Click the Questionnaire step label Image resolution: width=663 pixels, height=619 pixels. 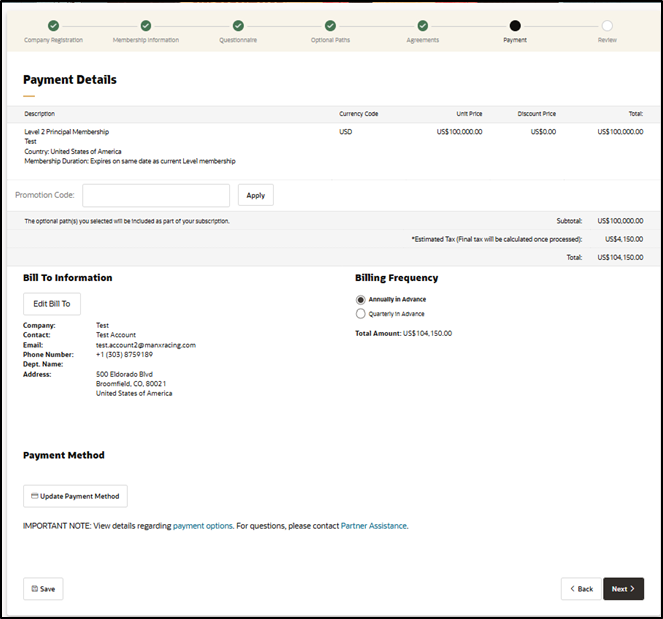[238, 40]
